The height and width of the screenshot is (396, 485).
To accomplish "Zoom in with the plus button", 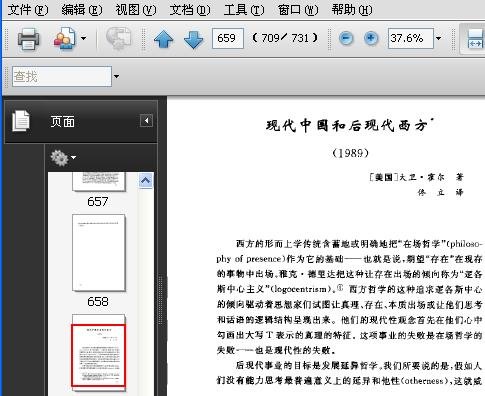I will (x=371, y=38).
